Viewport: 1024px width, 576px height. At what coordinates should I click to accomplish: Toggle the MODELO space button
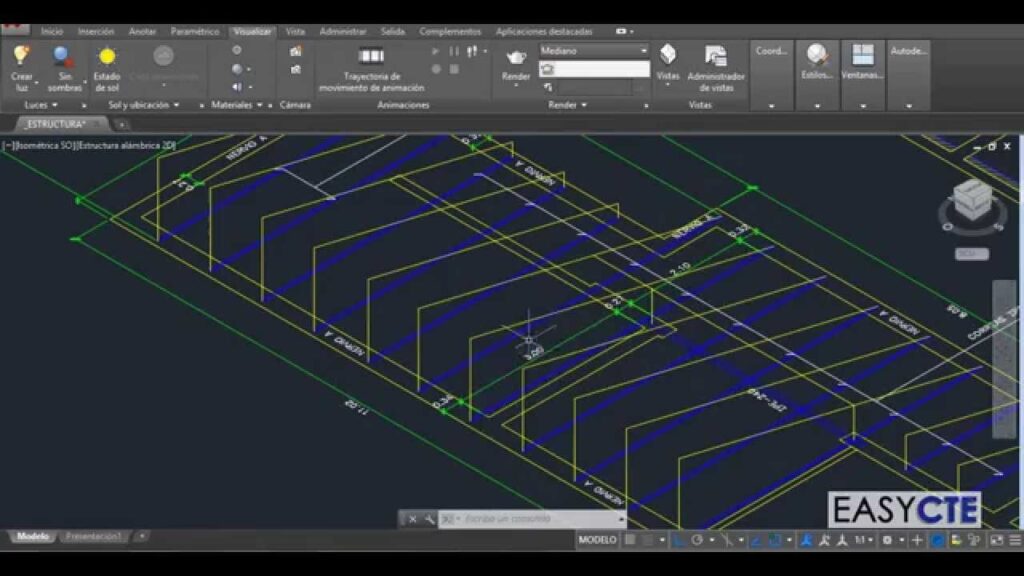(598, 540)
